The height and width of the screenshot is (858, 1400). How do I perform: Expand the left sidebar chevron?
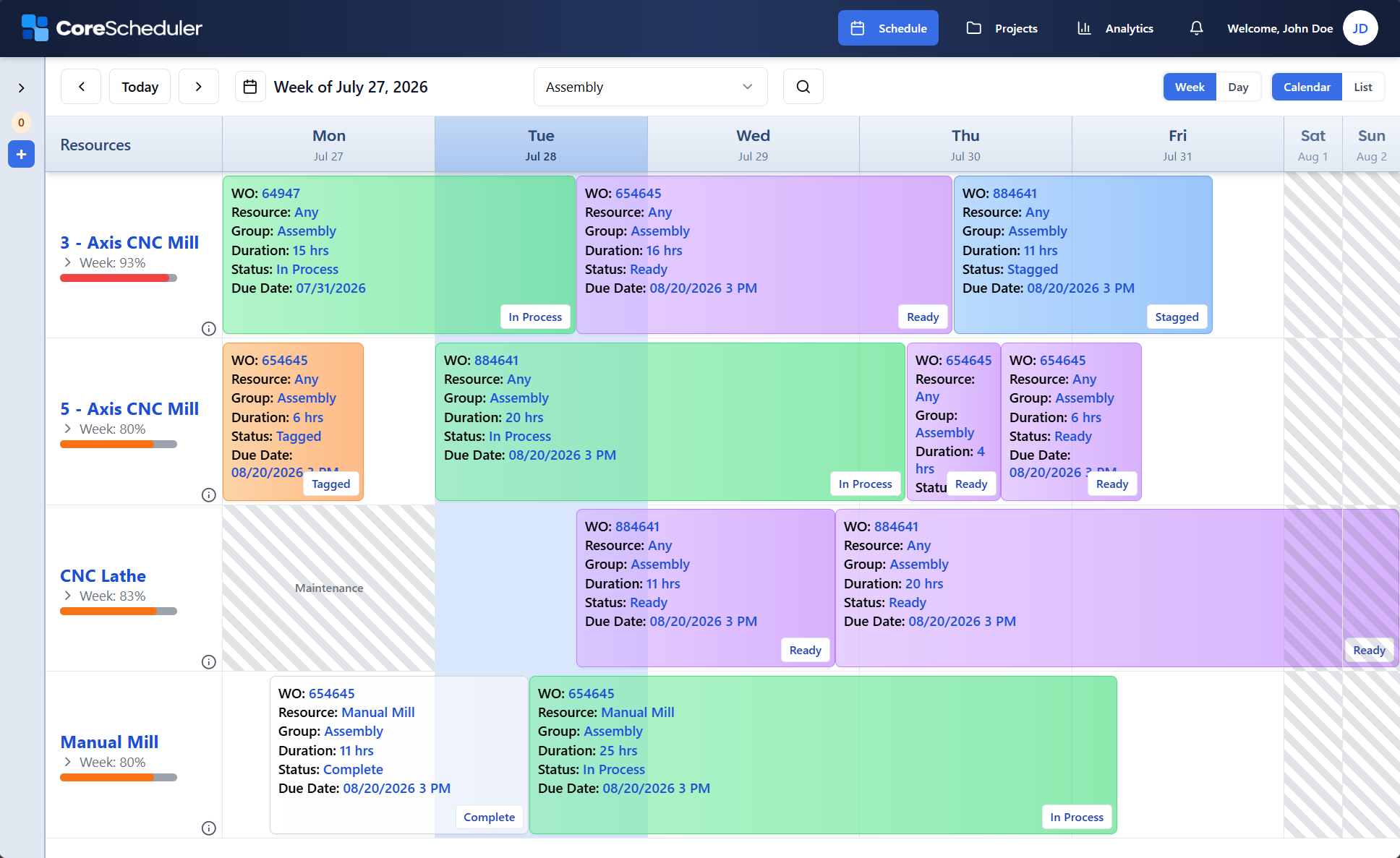22,87
